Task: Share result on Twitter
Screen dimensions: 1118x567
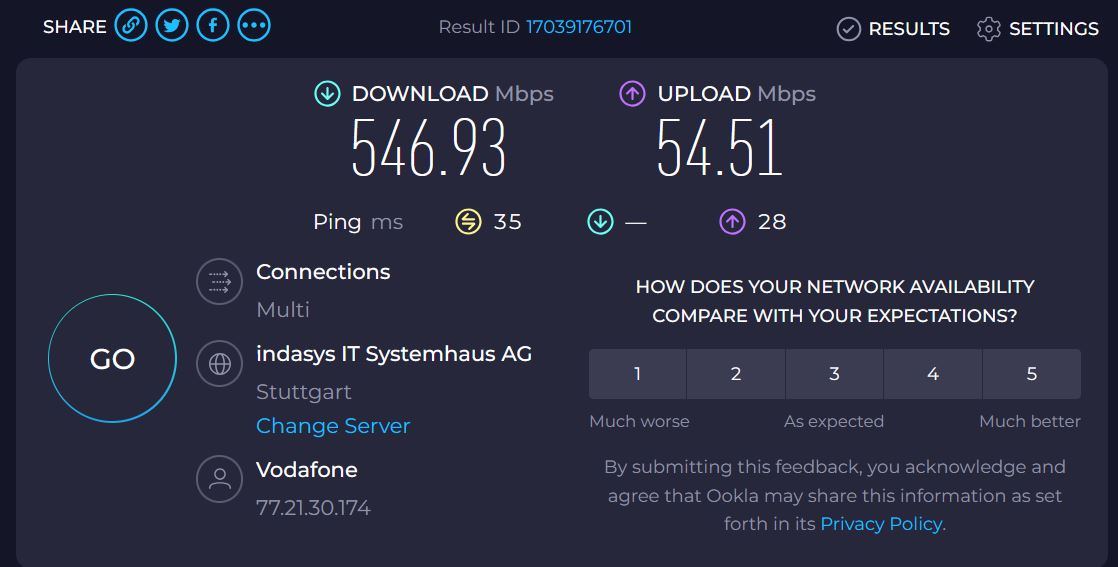Action: pos(172,26)
